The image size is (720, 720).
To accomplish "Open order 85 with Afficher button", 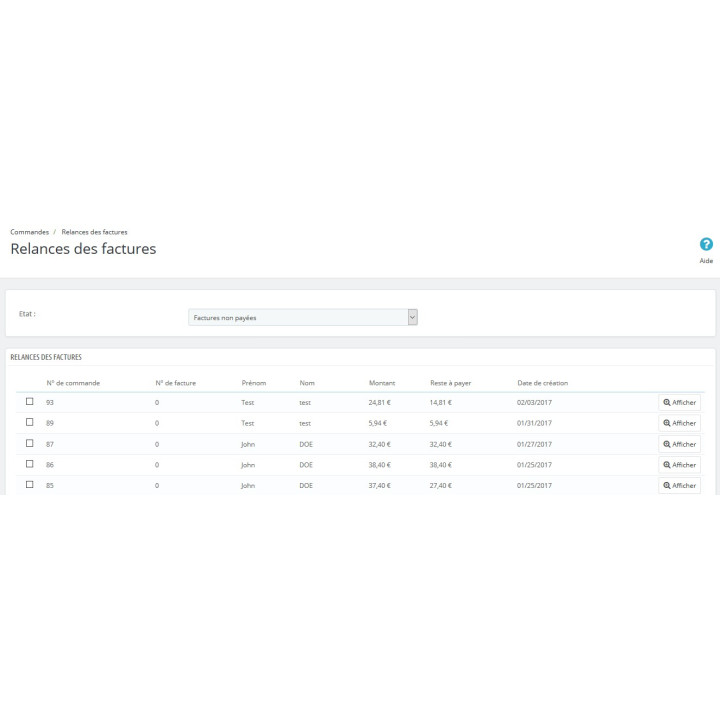I will click(x=679, y=485).
